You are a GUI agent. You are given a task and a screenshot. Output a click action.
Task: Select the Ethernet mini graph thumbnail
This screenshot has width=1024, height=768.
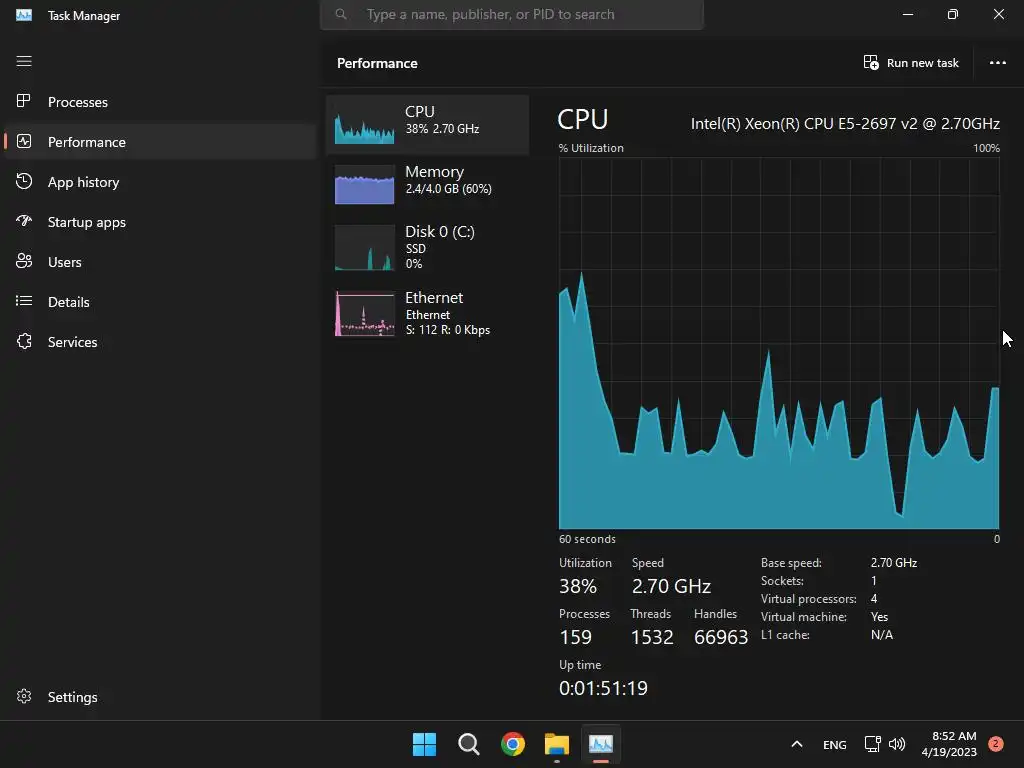tap(364, 313)
